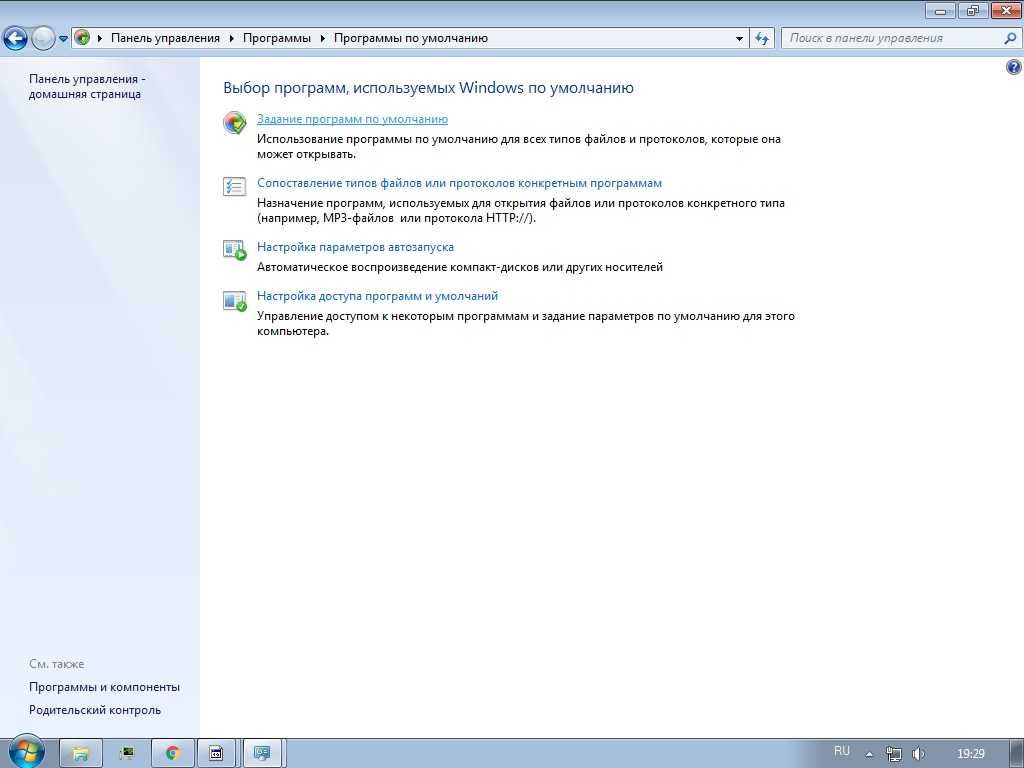Open Google Chrome from the taskbar

tap(172, 753)
